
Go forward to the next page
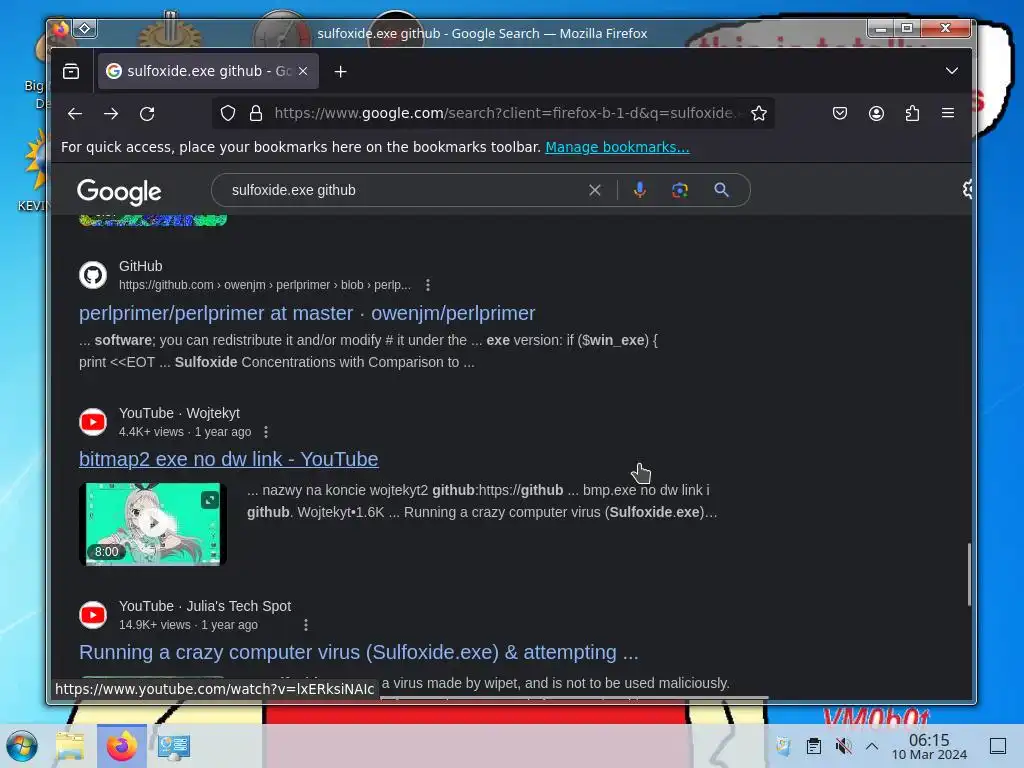click(x=111, y=114)
